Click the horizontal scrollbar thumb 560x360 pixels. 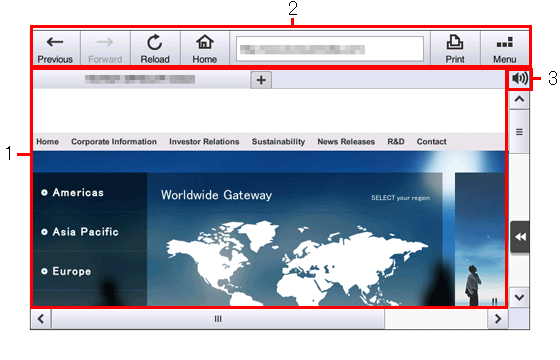click(x=218, y=319)
